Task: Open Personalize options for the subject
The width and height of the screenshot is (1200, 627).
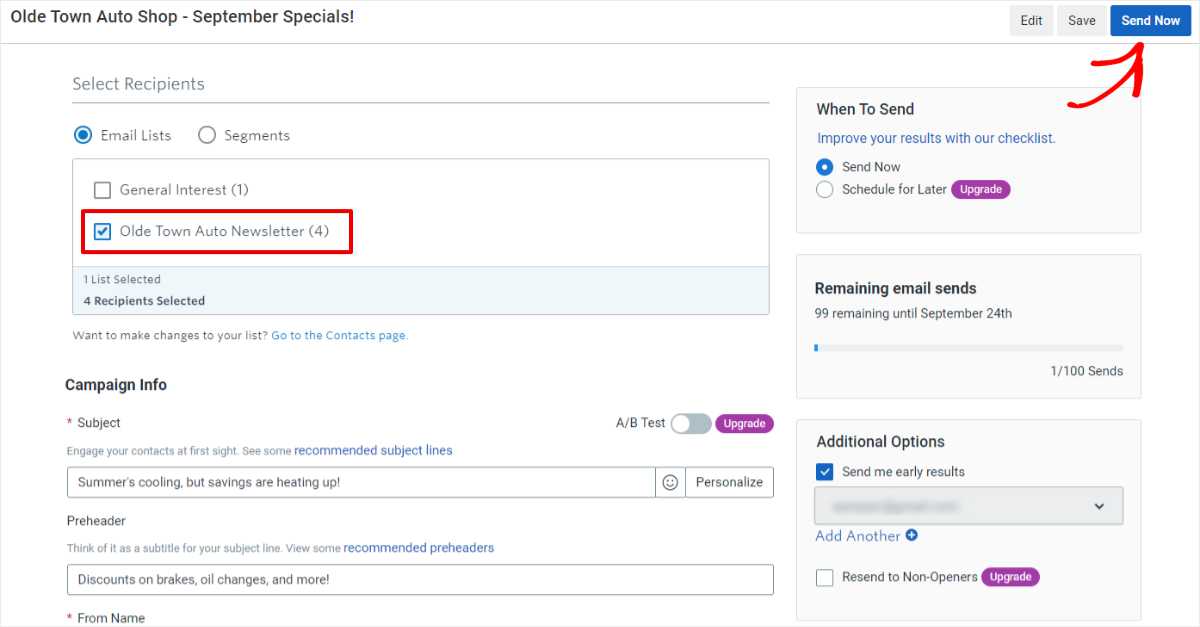Action: 729,482
